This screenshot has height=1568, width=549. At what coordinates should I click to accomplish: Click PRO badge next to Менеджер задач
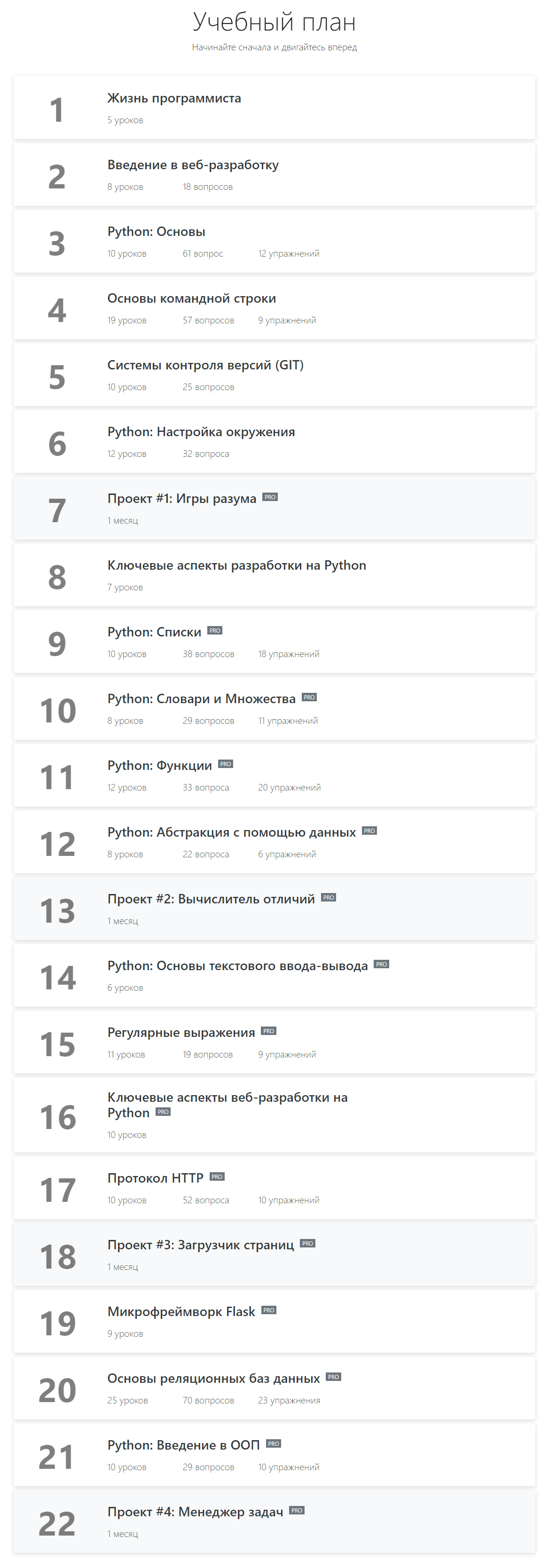[x=297, y=1510]
